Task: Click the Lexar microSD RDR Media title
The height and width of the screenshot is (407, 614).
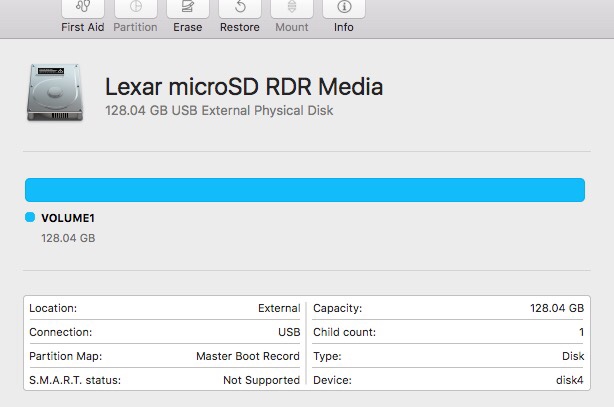Action: 244,87
